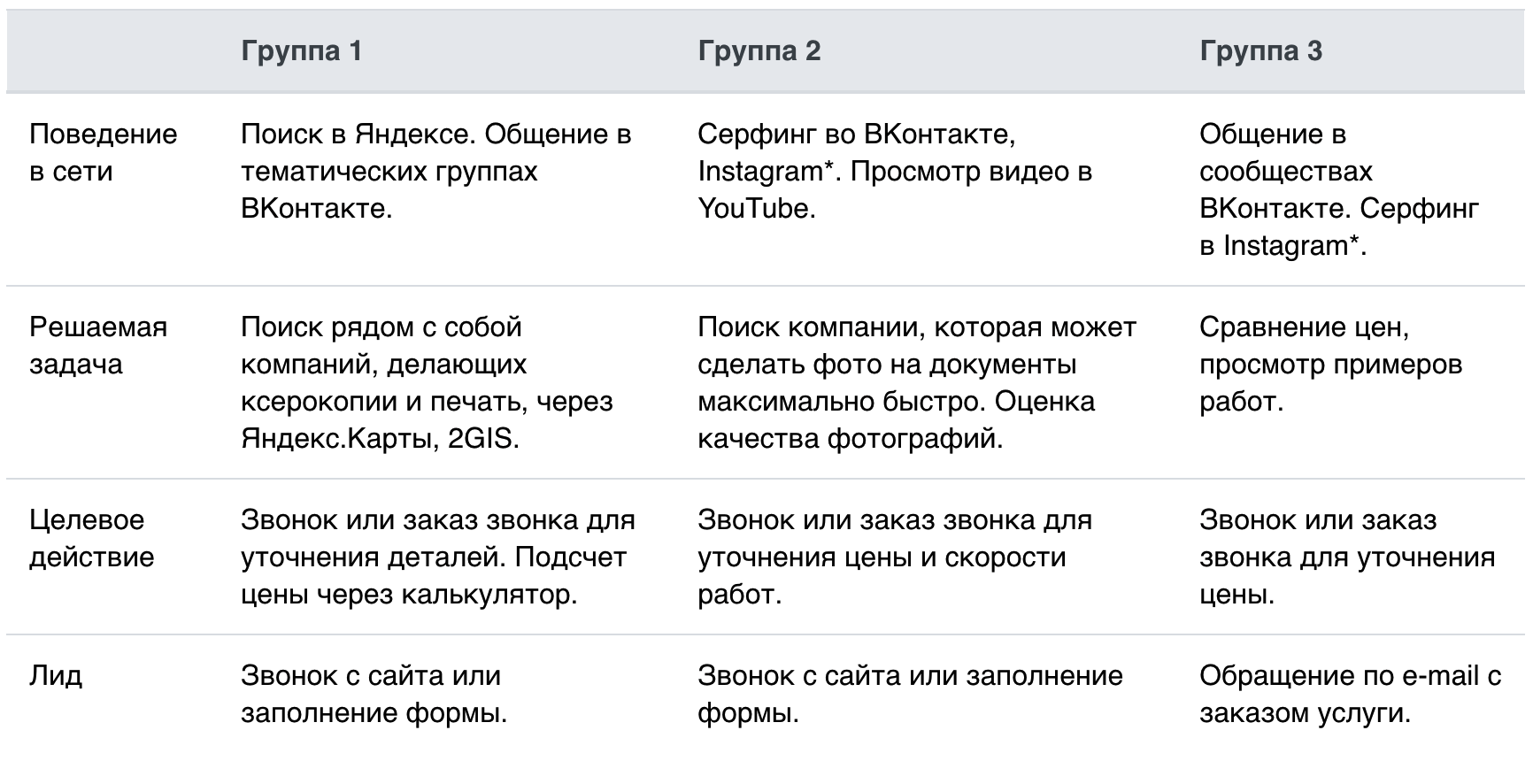Select the 'Поведение в сети' row label
Image resolution: width=1533 pixels, height=784 pixels.
[103, 152]
